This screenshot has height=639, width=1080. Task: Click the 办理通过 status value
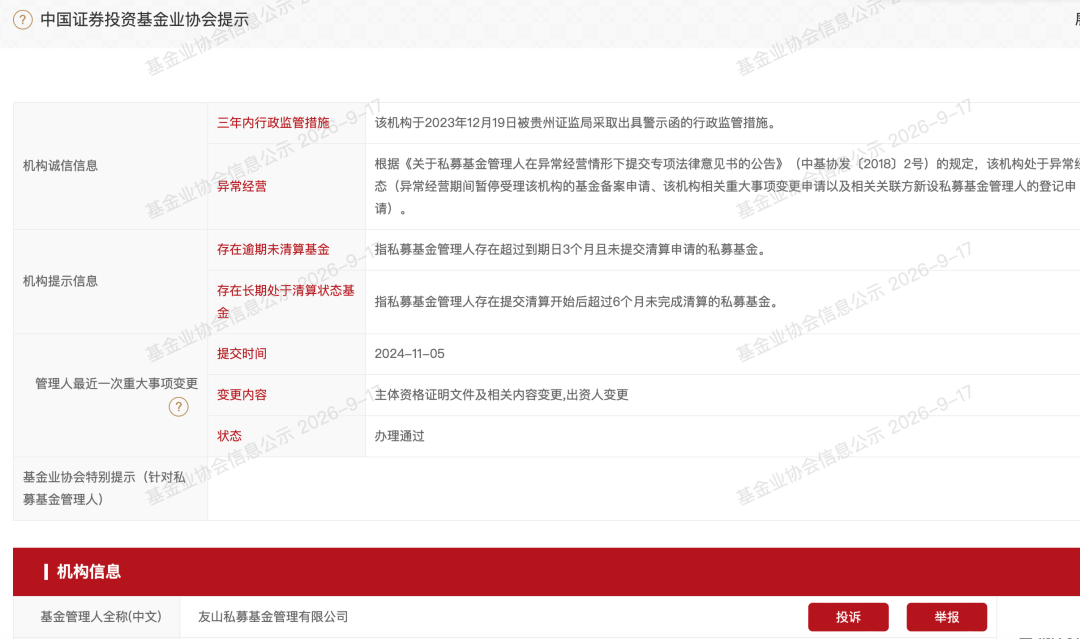tap(399, 436)
